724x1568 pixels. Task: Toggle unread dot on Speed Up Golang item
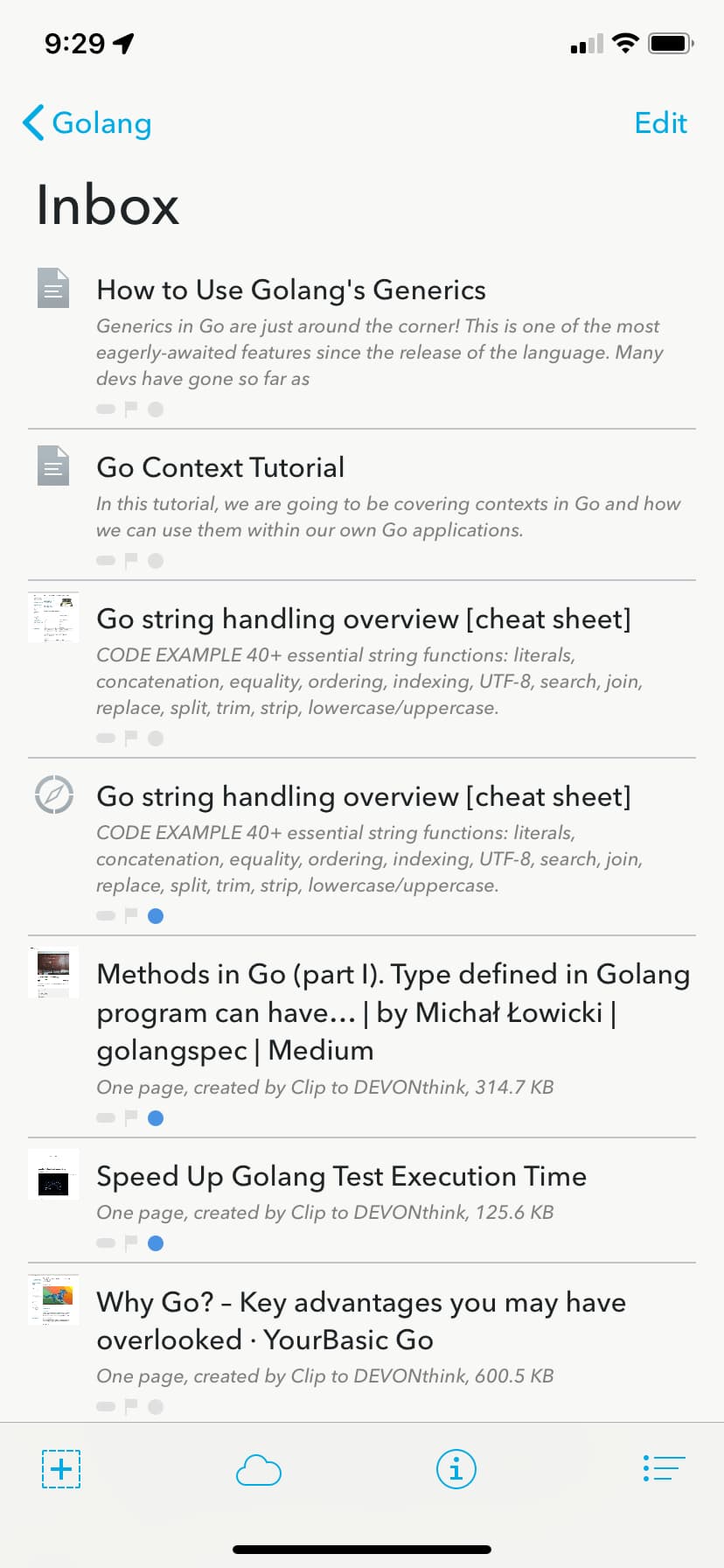[x=156, y=1242]
